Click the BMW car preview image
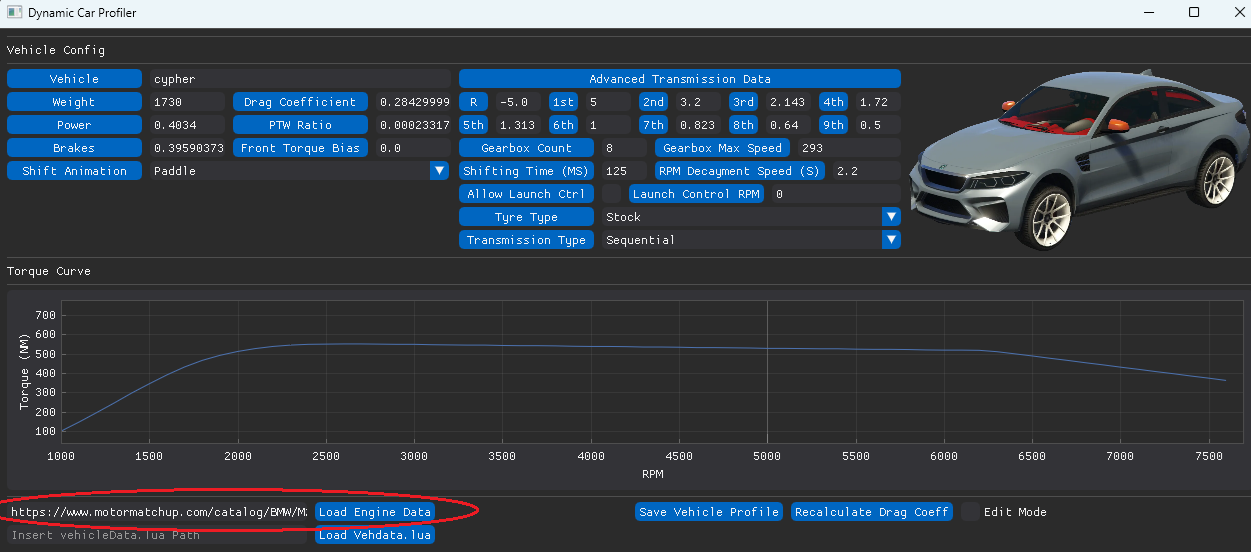This screenshot has width=1251, height=552. point(1074,160)
